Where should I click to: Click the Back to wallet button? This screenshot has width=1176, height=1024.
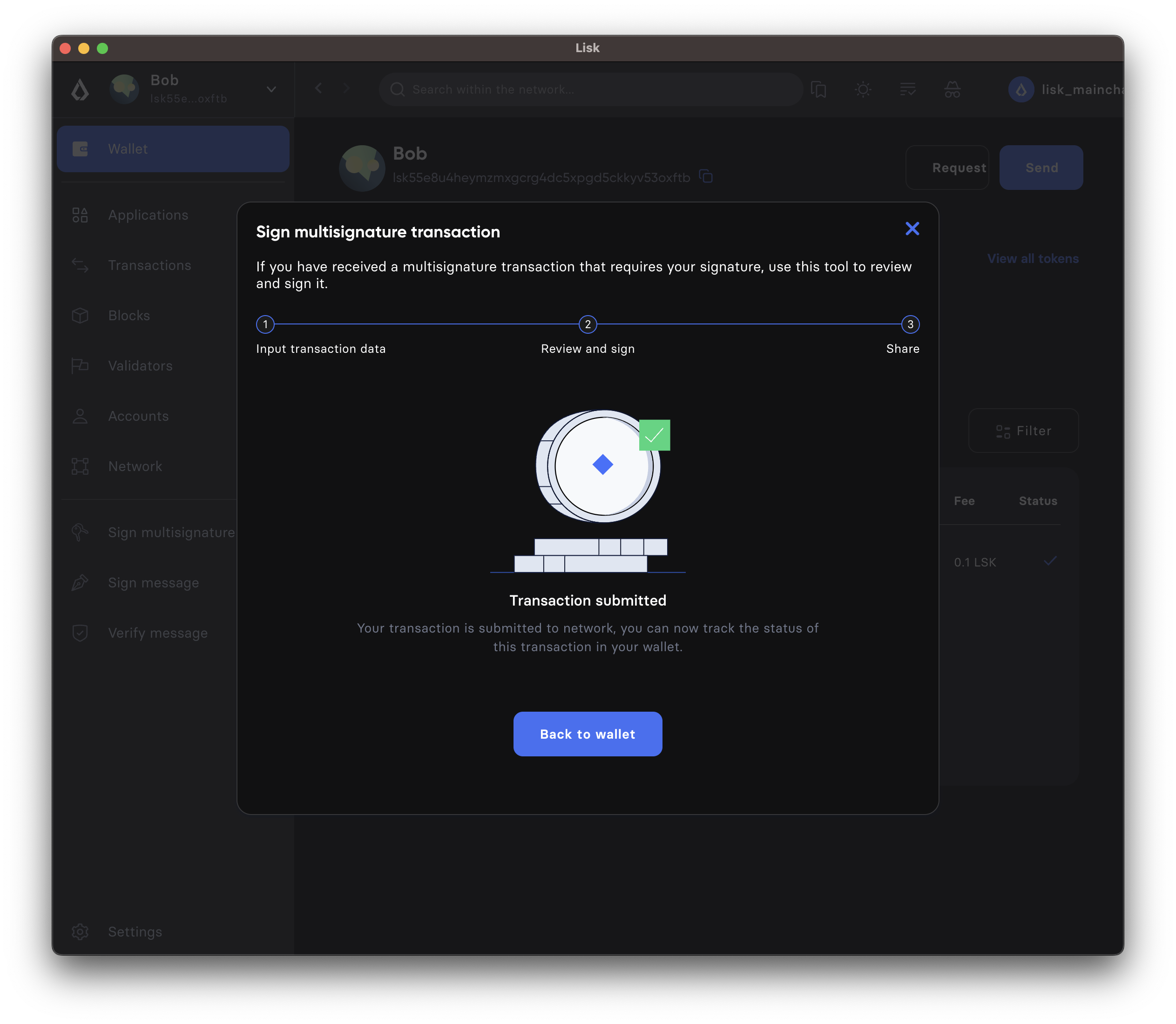click(x=588, y=734)
